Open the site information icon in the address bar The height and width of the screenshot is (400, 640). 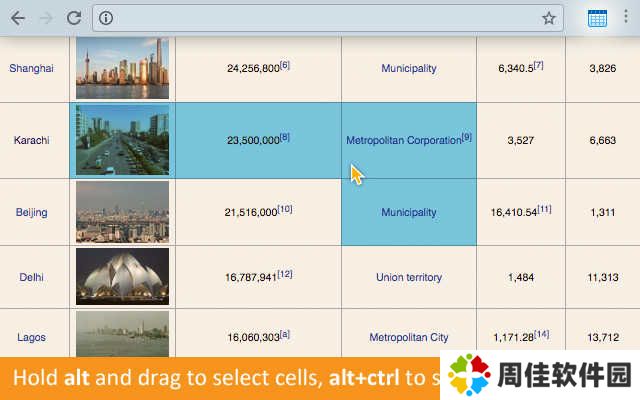click(106, 18)
